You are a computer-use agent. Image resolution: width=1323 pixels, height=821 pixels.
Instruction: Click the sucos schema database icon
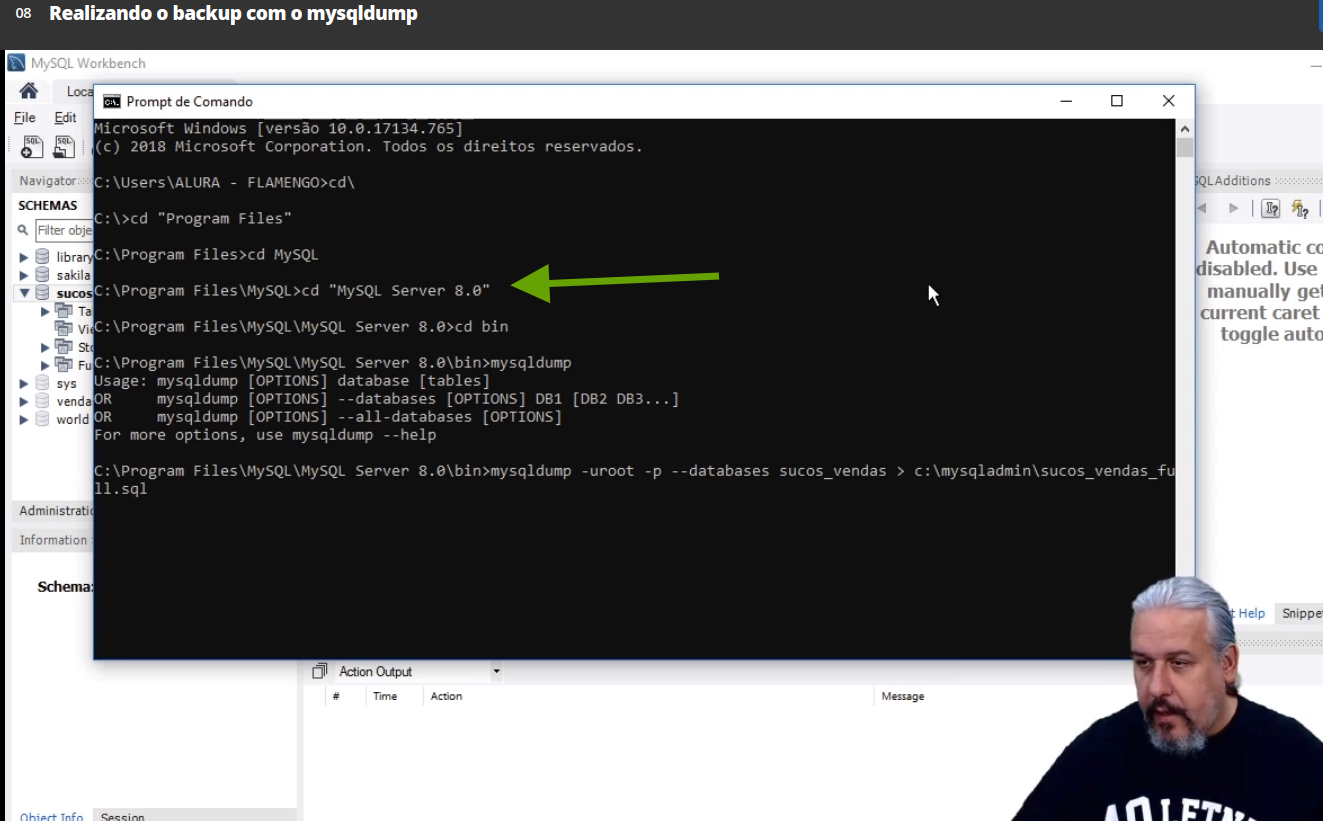42,293
